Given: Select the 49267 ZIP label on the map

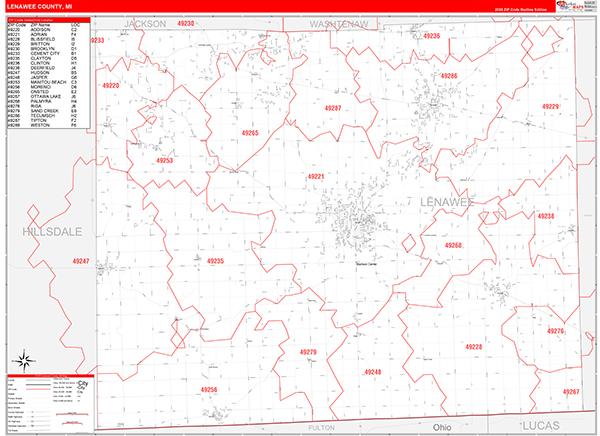Looking at the screenshot, I should pyautogui.click(x=571, y=392).
